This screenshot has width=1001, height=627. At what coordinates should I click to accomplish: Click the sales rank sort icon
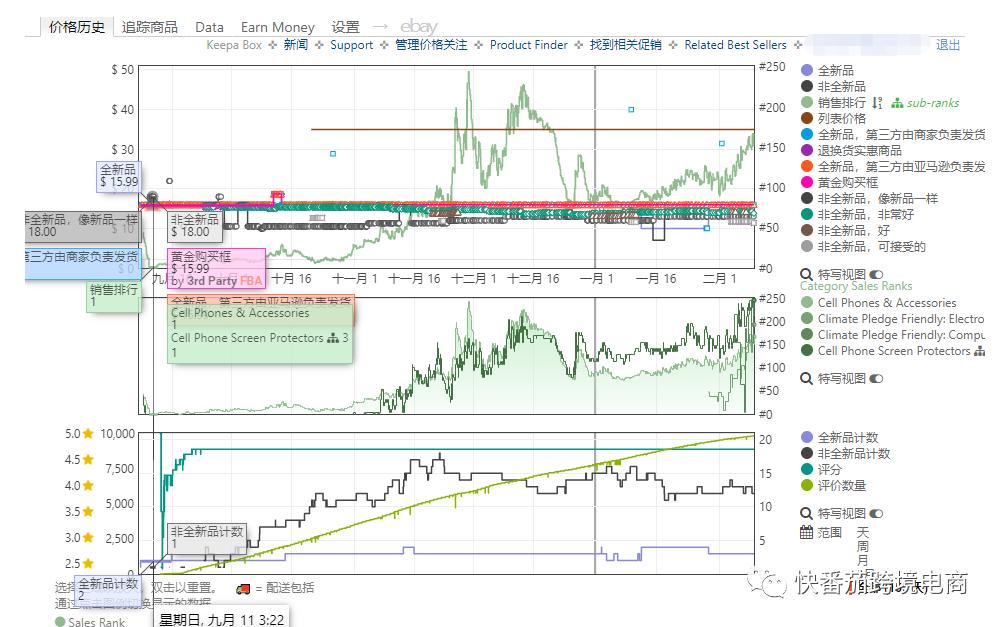[877, 103]
